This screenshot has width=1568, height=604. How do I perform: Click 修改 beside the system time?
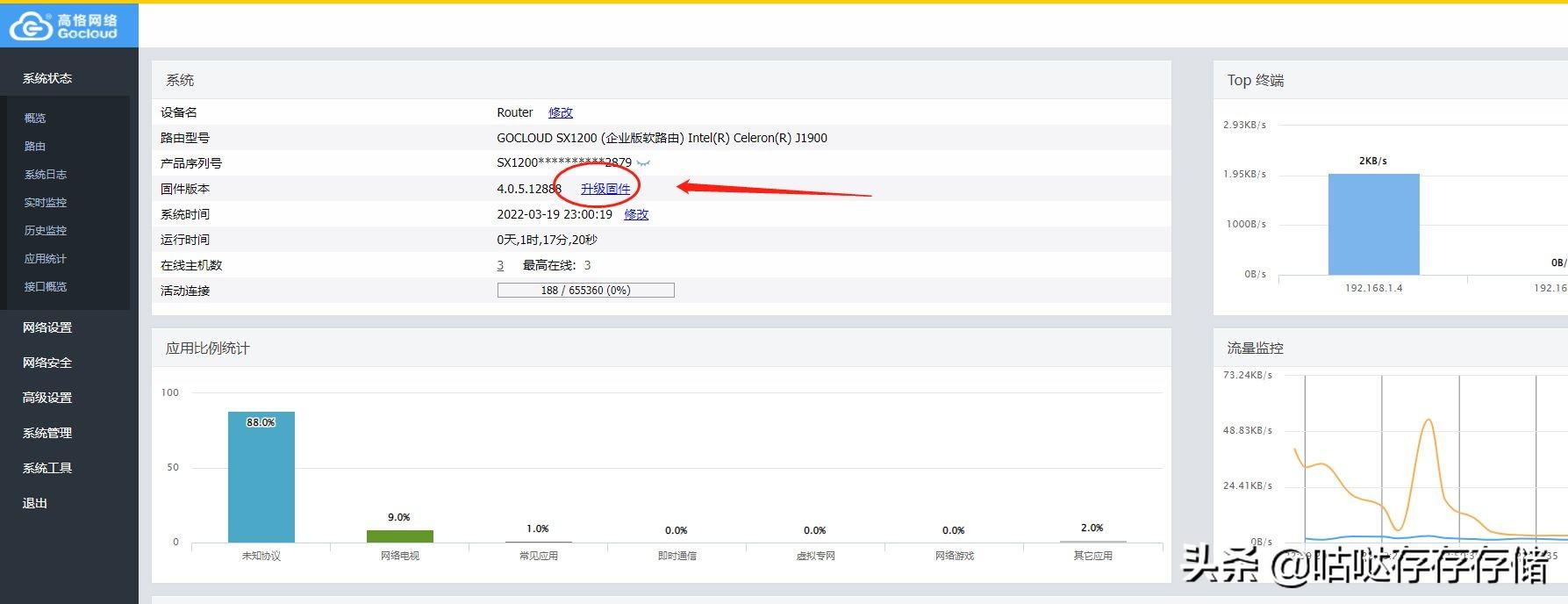(x=636, y=214)
